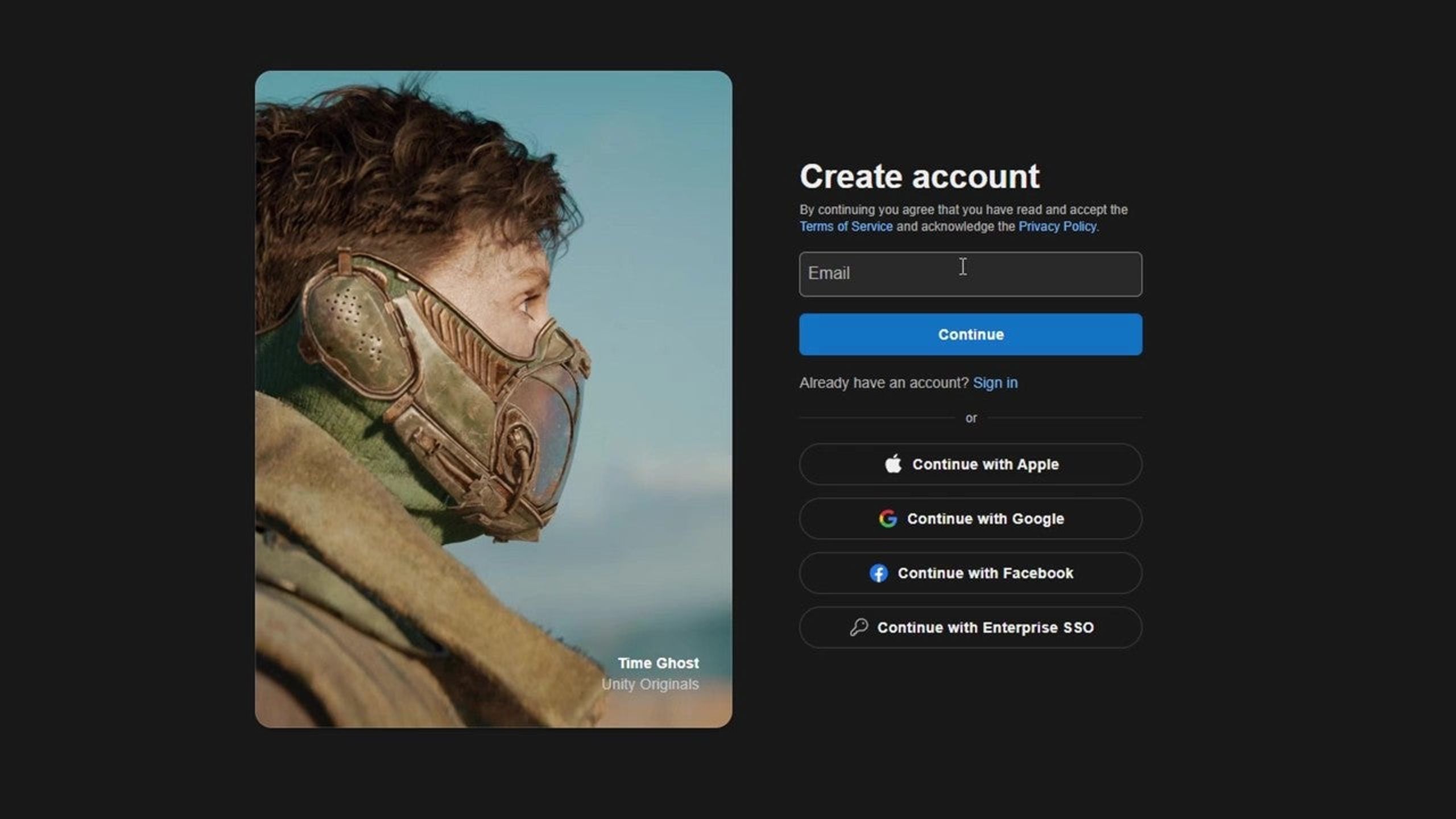Click the Create account heading
The image size is (1456, 819).
click(920, 176)
